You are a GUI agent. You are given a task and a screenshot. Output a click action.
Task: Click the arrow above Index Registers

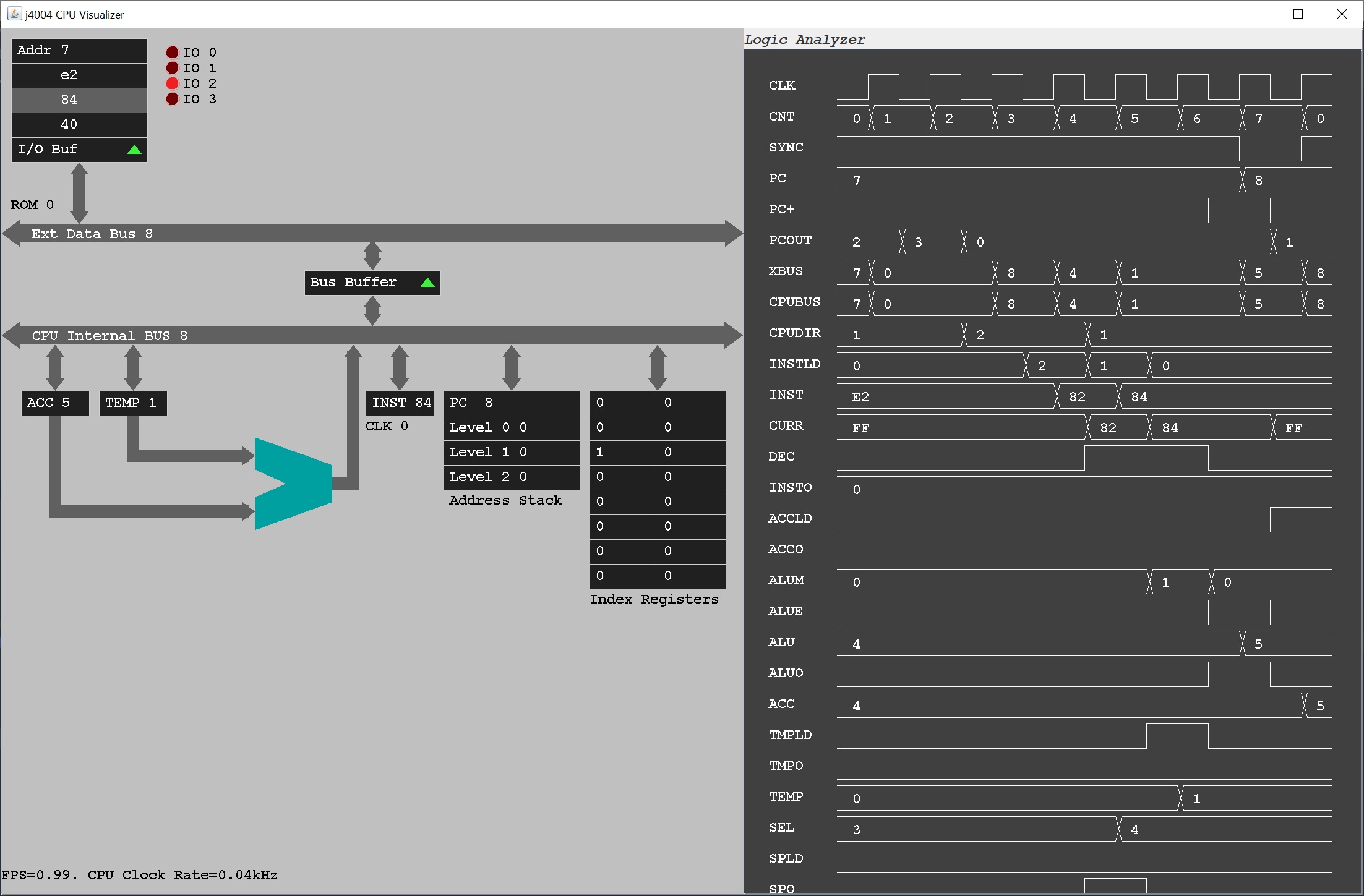click(x=658, y=367)
